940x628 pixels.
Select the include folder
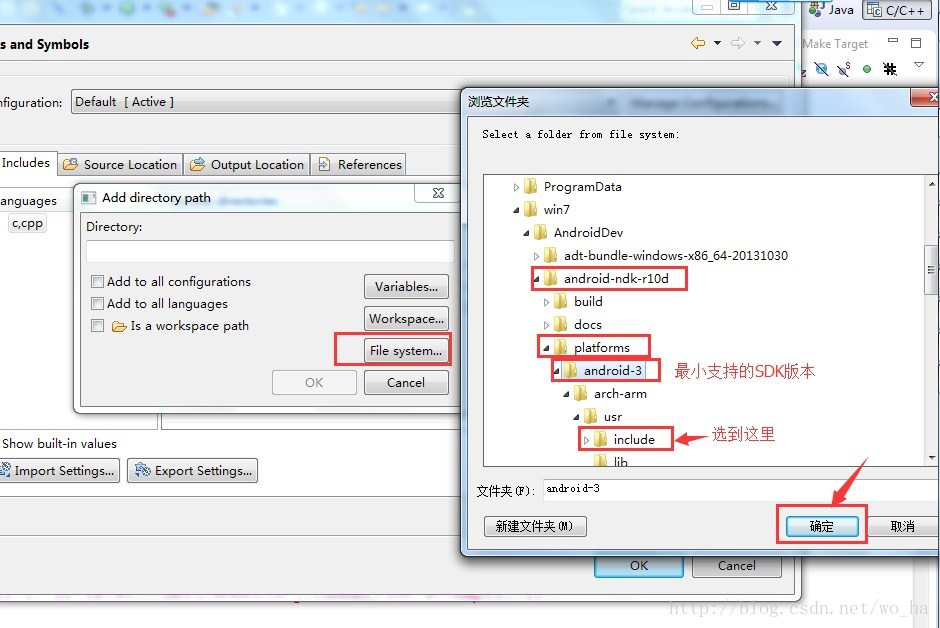[x=634, y=439]
